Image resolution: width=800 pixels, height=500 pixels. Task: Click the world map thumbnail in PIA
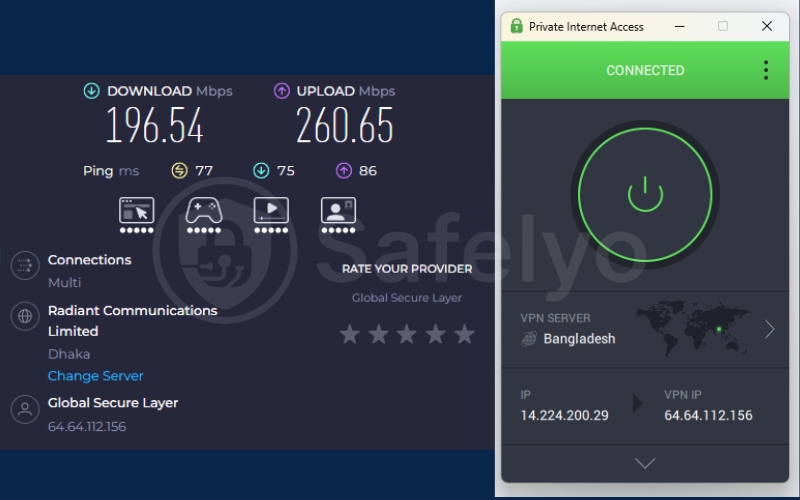pos(692,329)
